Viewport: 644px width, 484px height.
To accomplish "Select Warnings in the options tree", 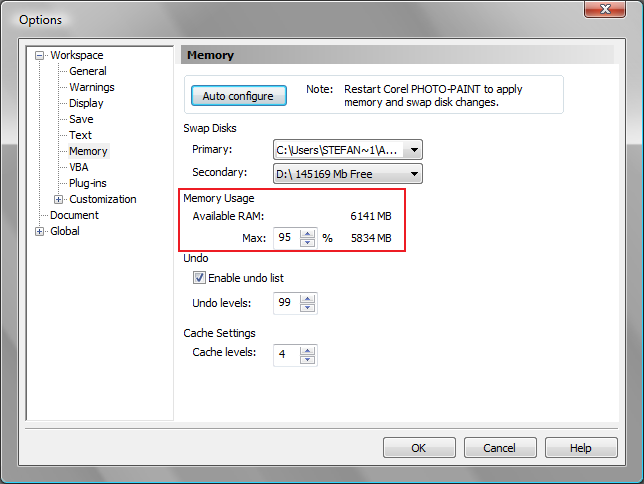I will [92, 87].
